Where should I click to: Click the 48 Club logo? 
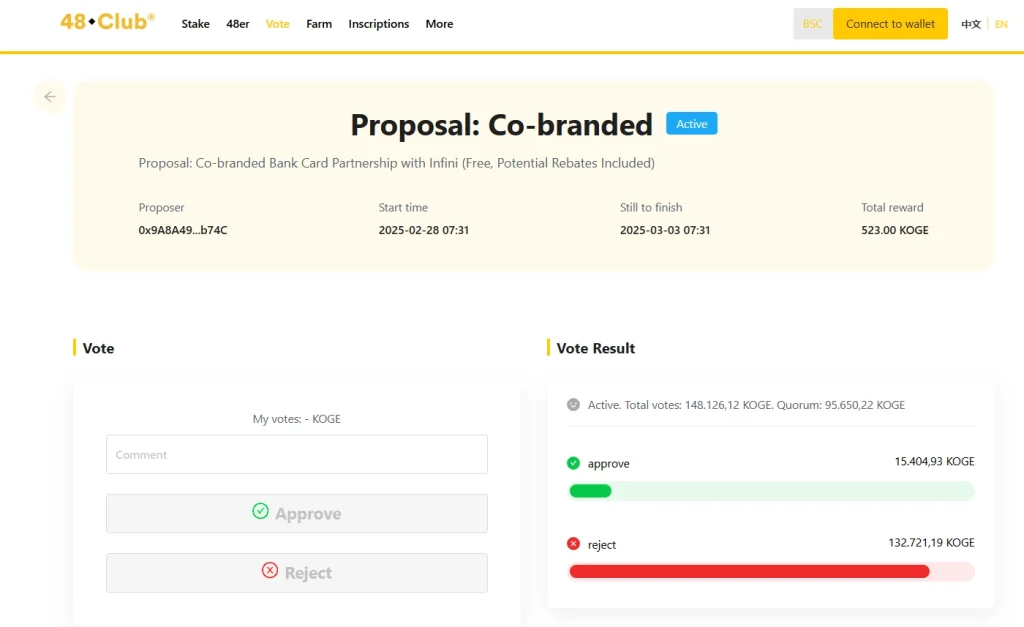[x=107, y=21]
